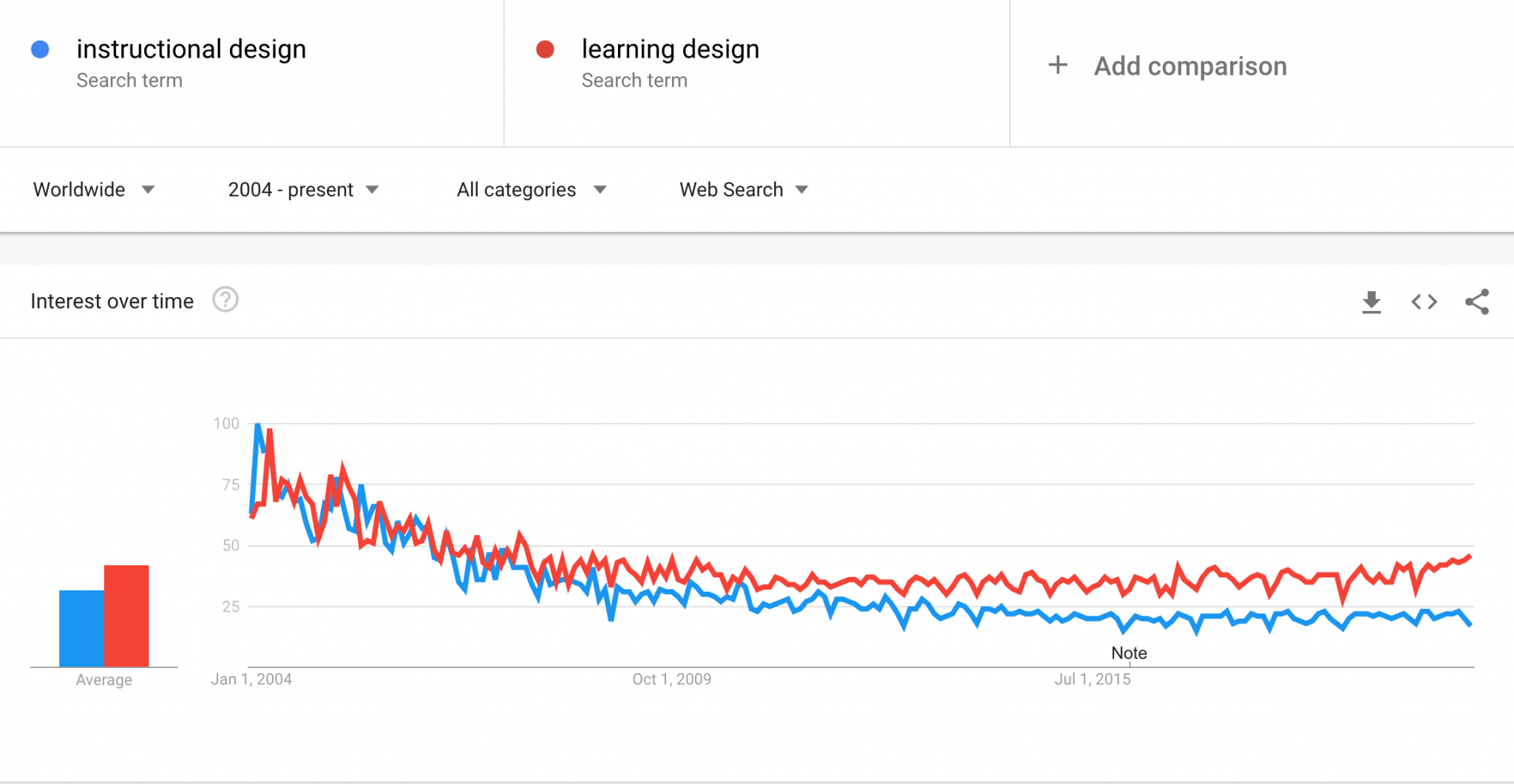Click the red dot for learning design
This screenshot has width=1514, height=784.
546,49
